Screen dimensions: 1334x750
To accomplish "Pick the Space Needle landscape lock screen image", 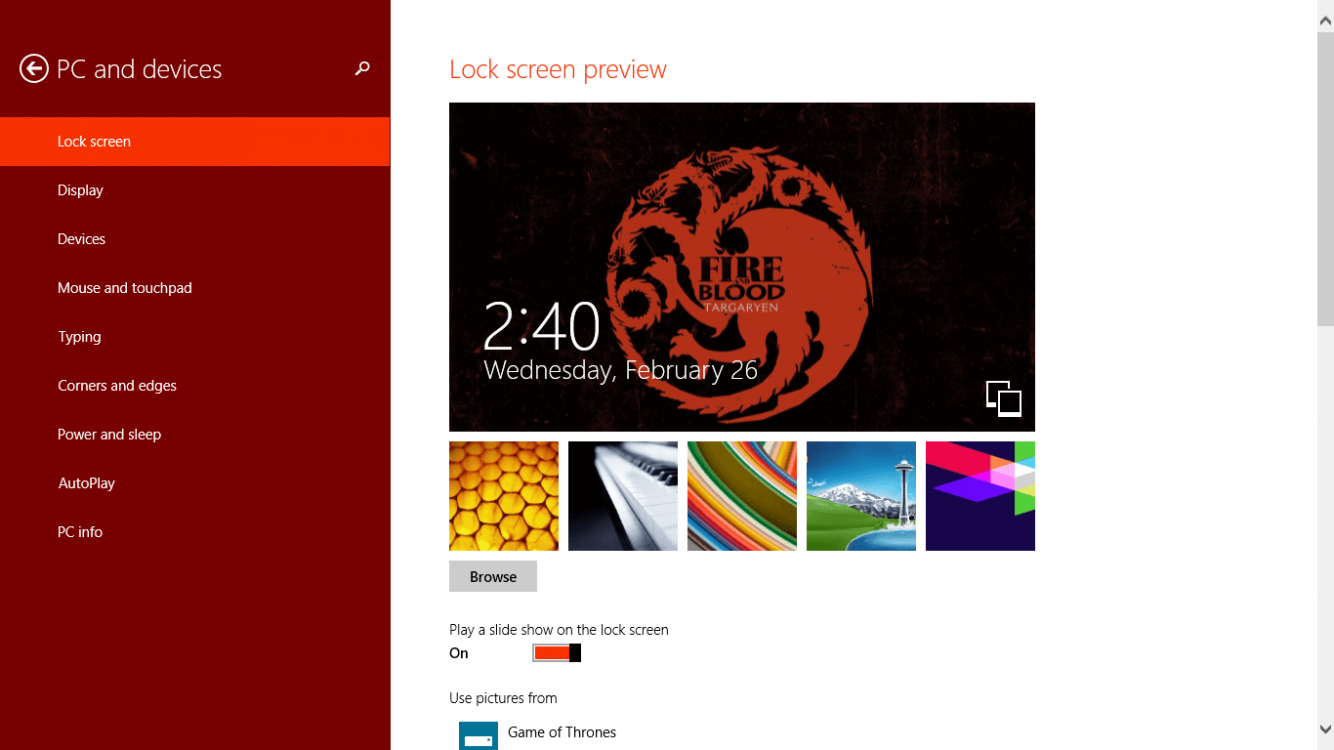I will (860, 495).
